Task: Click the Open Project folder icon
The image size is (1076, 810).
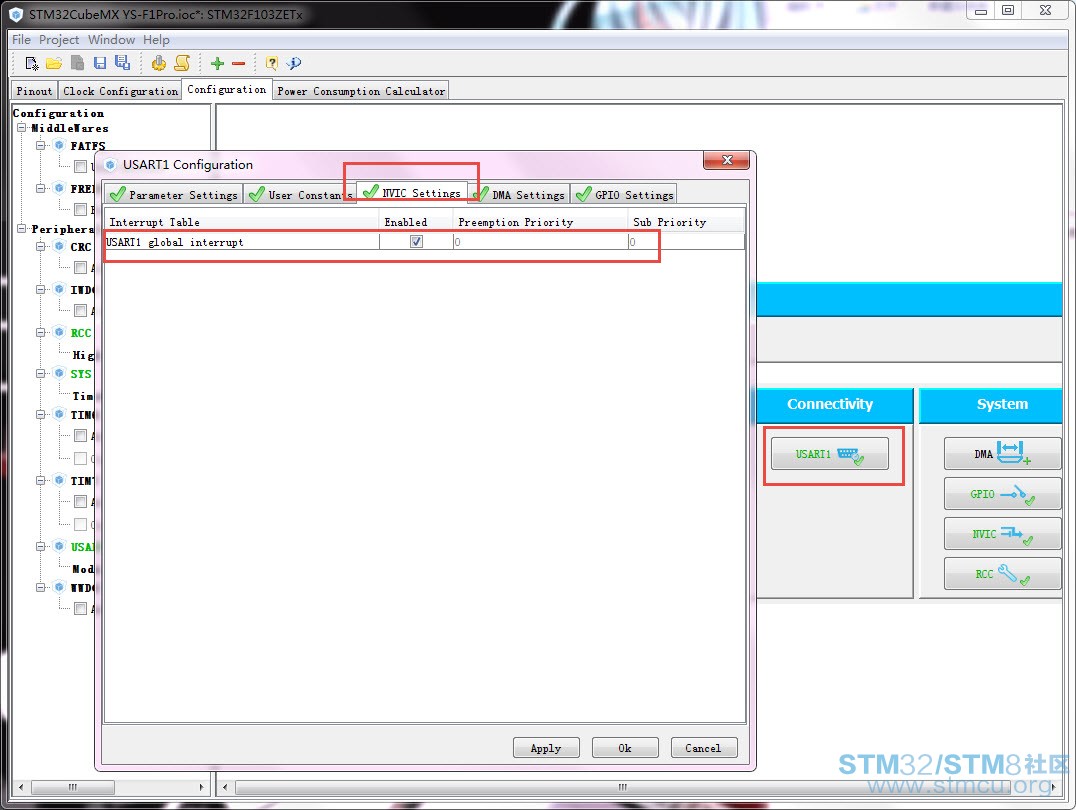Action: tap(54, 63)
